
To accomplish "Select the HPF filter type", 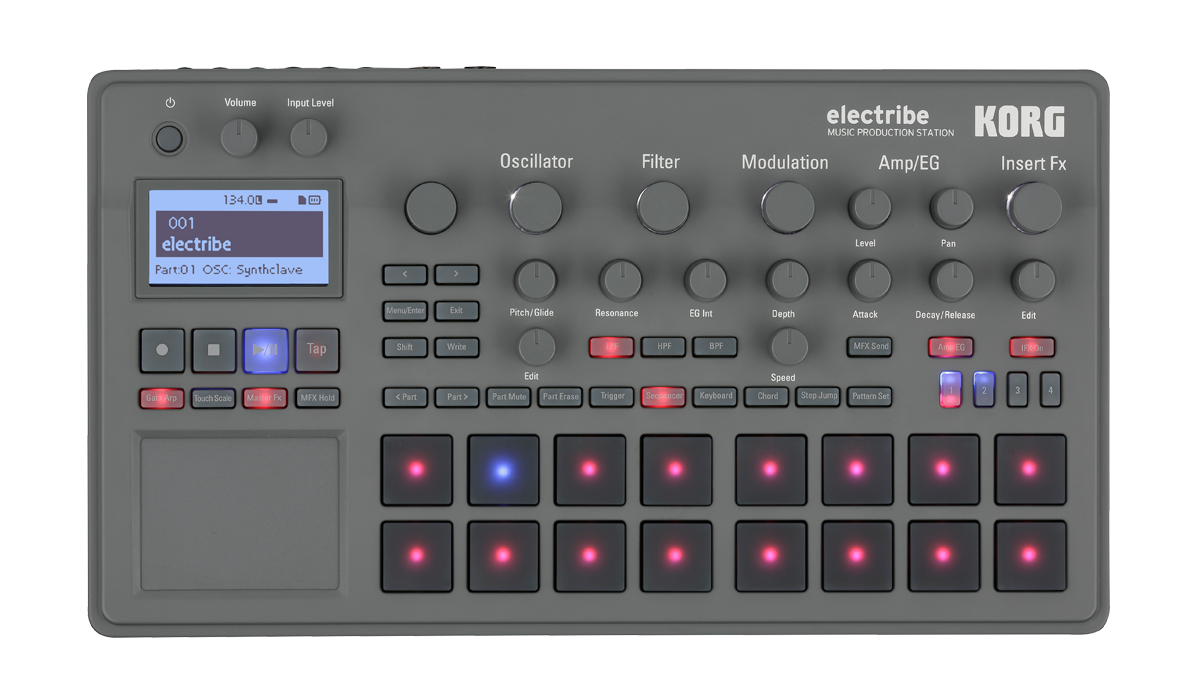I will (x=663, y=347).
